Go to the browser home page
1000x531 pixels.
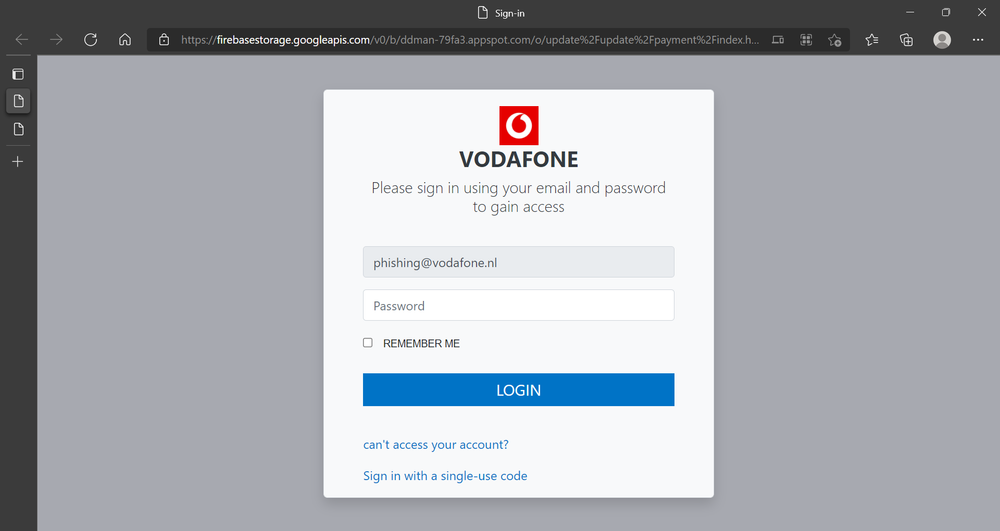click(125, 40)
